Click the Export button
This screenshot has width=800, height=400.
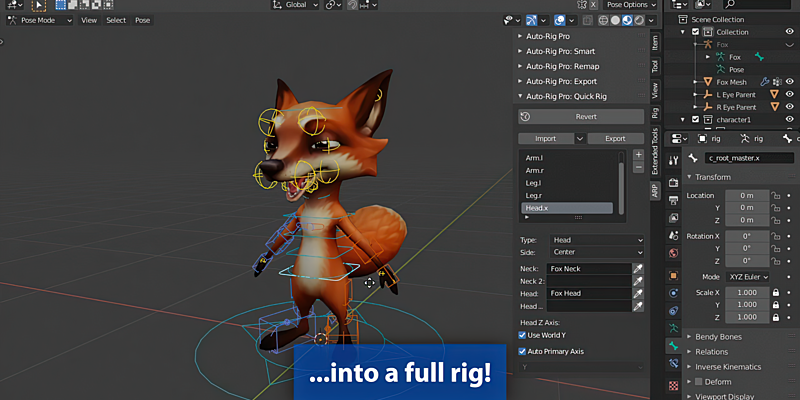[616, 138]
